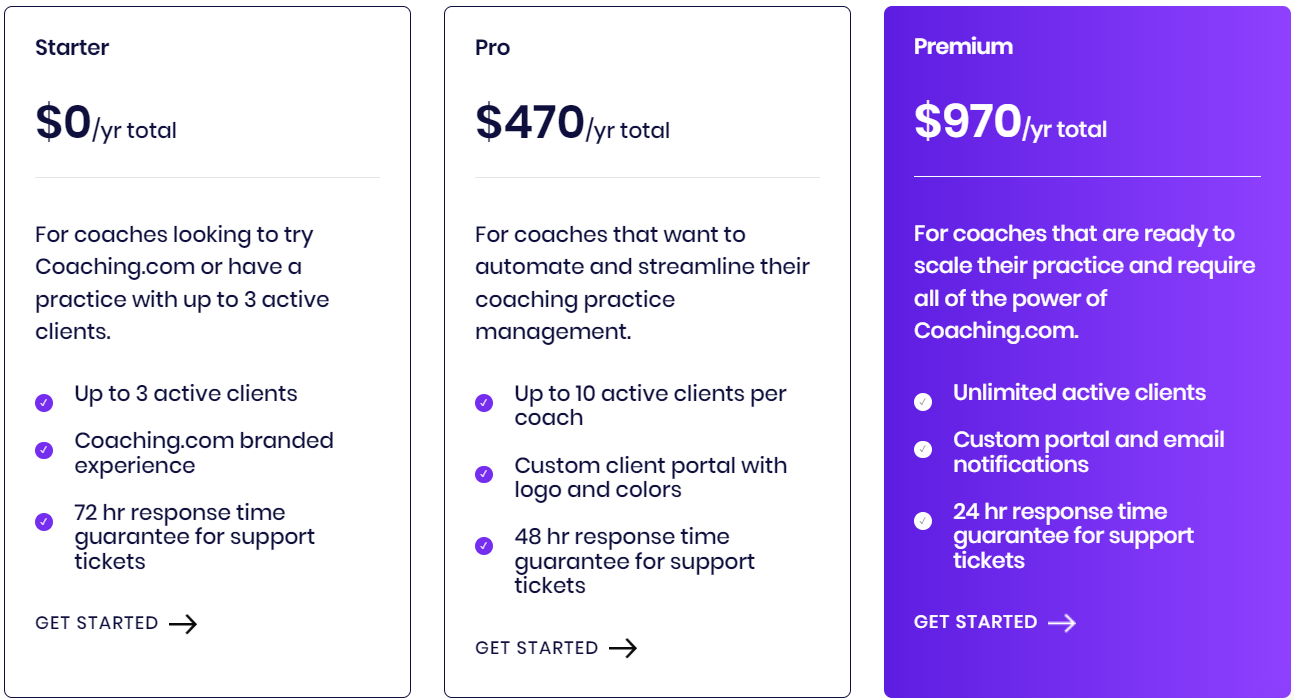Select the Starter plan heading
This screenshot has width=1294, height=700.
(x=72, y=47)
